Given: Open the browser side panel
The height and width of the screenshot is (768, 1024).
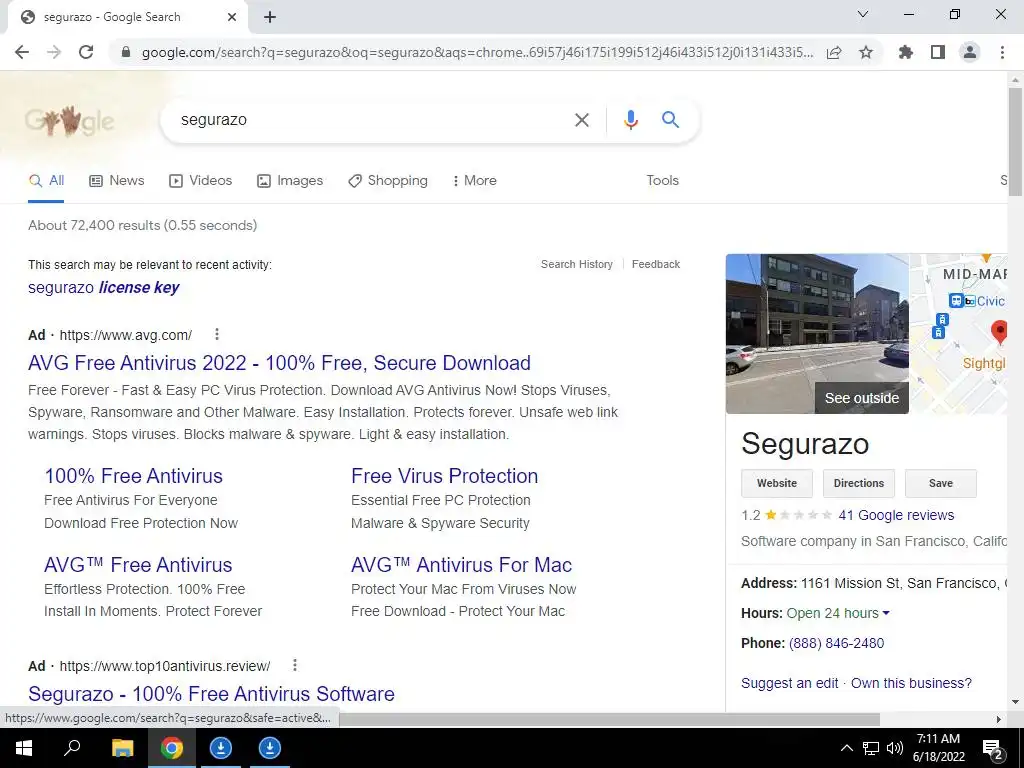Looking at the screenshot, I should click(938, 52).
